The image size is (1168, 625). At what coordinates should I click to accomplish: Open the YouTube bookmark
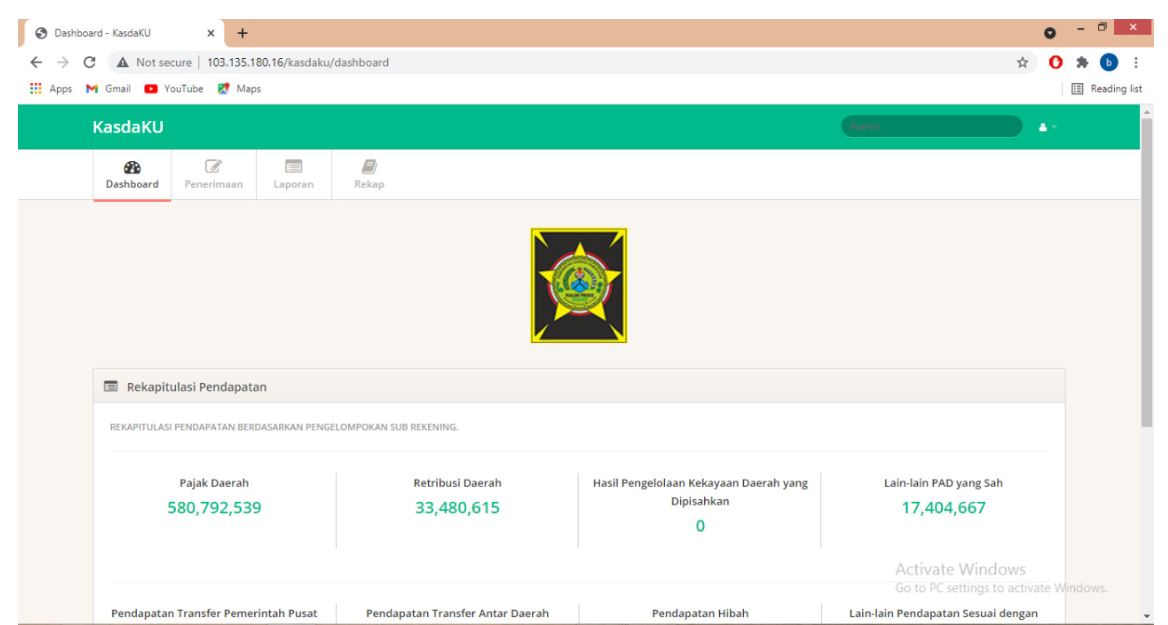tap(174, 89)
